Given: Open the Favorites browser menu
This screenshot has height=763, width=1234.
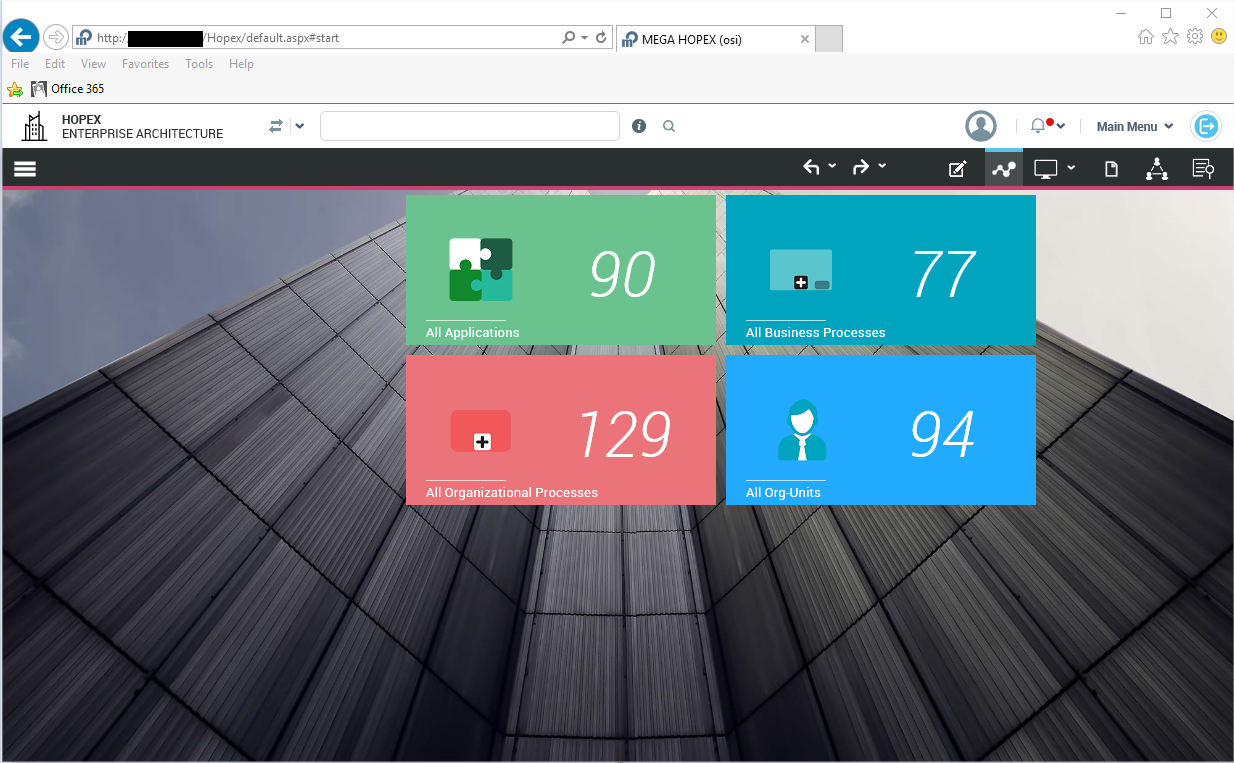Looking at the screenshot, I should point(145,64).
